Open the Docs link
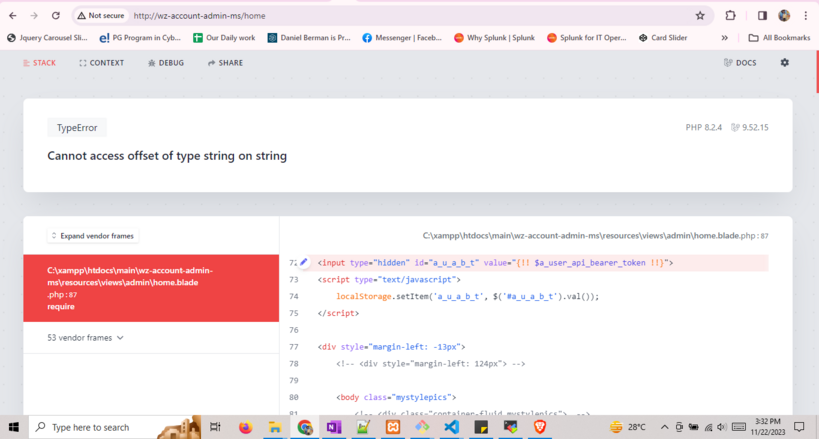The image size is (819, 439). coord(740,63)
